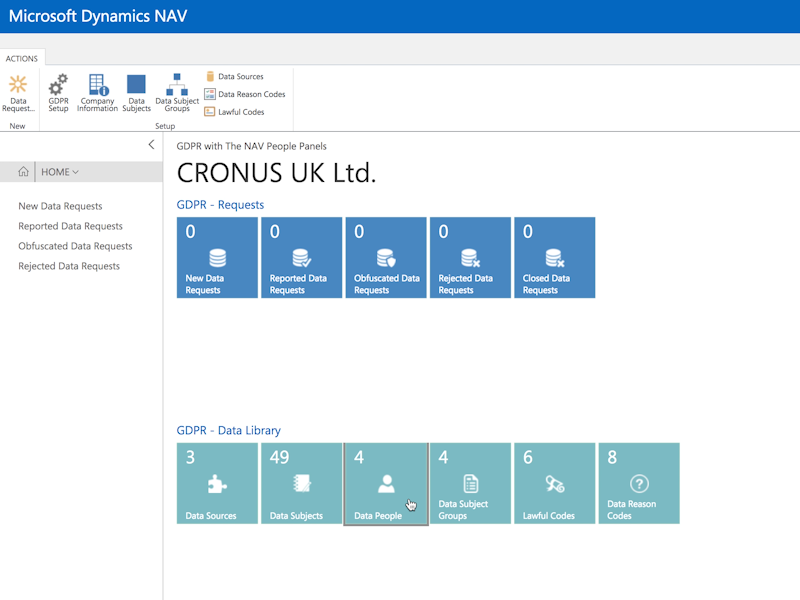The height and width of the screenshot is (600, 800).
Task: Open the Closed Data Requests tile
Action: tap(555, 258)
